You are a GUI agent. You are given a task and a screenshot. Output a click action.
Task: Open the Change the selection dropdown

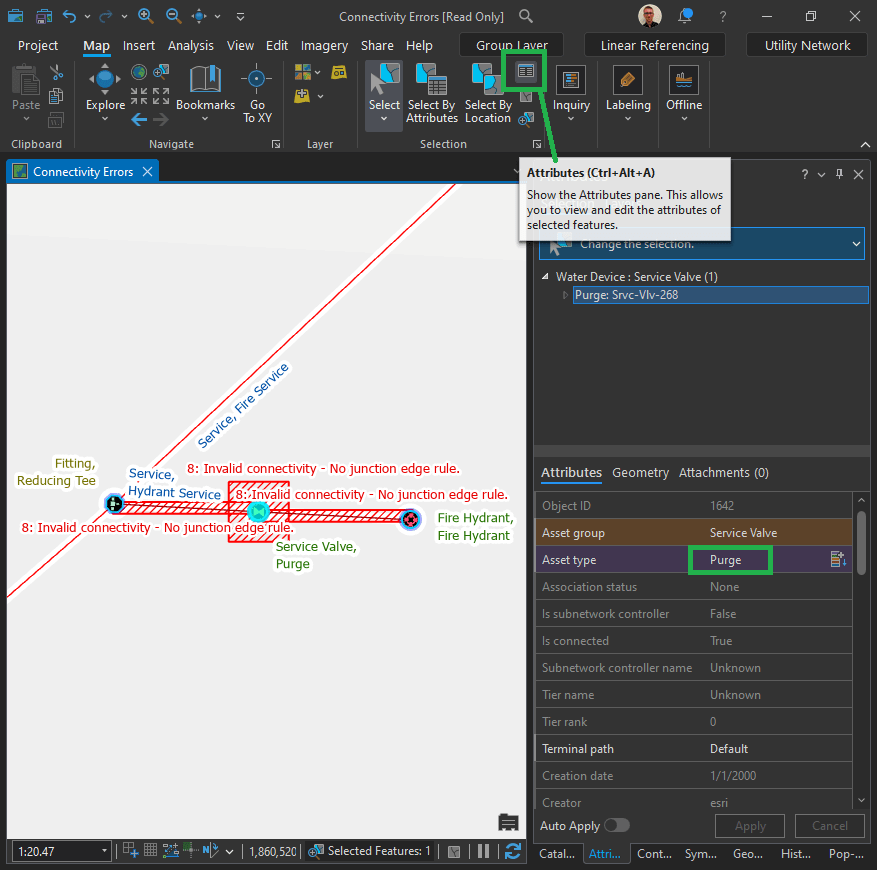tap(855, 244)
